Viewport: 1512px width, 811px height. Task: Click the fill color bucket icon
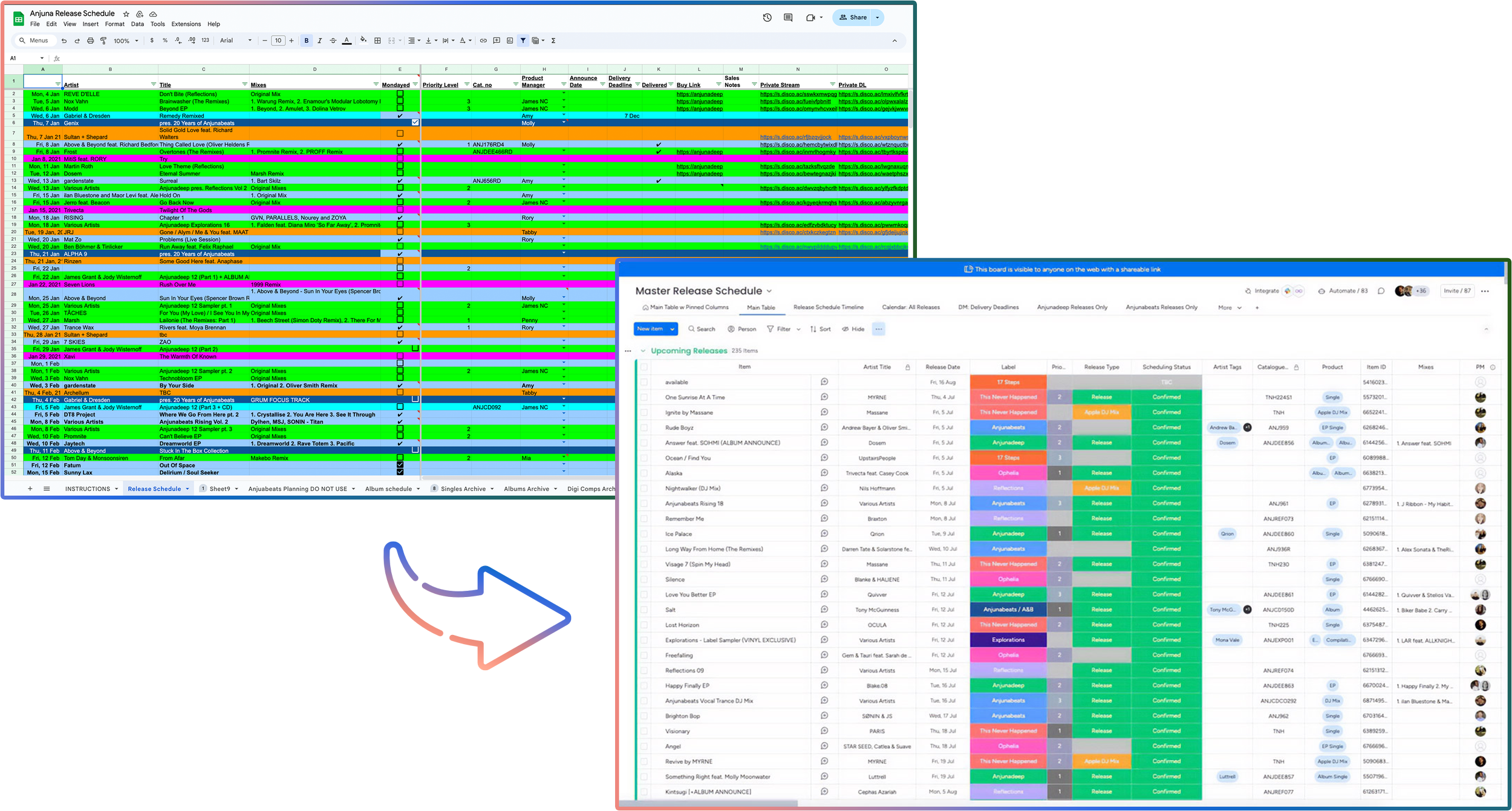point(363,41)
